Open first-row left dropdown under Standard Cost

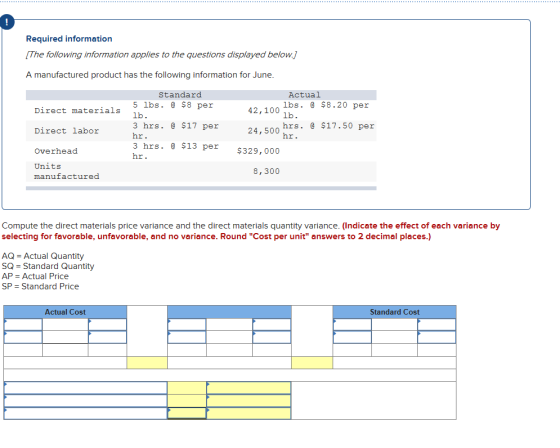[352, 324]
